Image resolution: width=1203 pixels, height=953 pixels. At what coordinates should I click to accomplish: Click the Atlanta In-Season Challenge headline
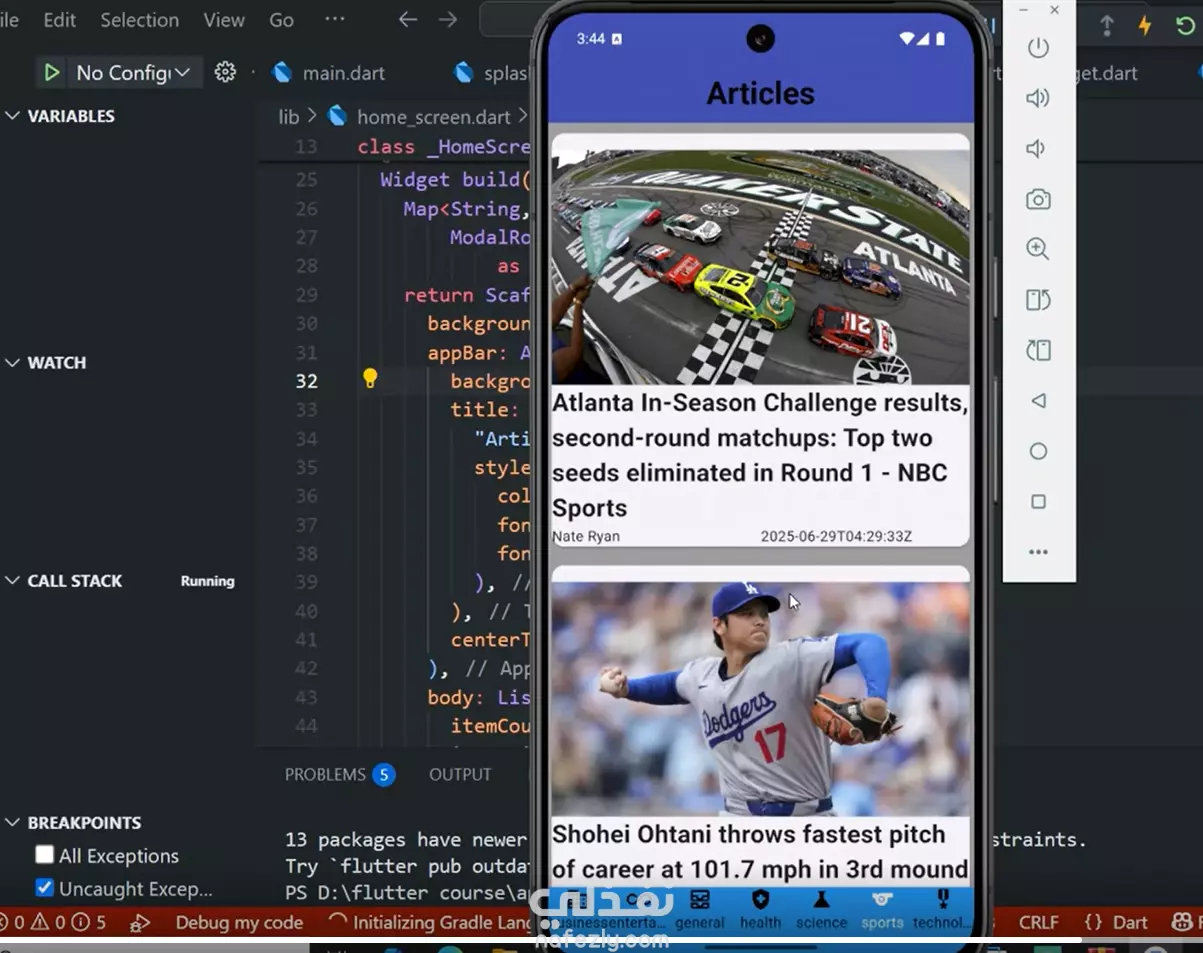pos(760,455)
